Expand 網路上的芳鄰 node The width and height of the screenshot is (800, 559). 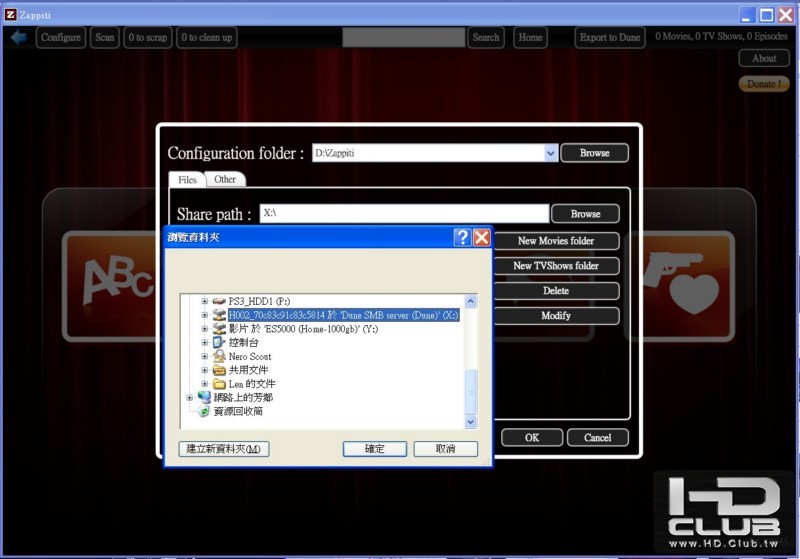(190, 397)
